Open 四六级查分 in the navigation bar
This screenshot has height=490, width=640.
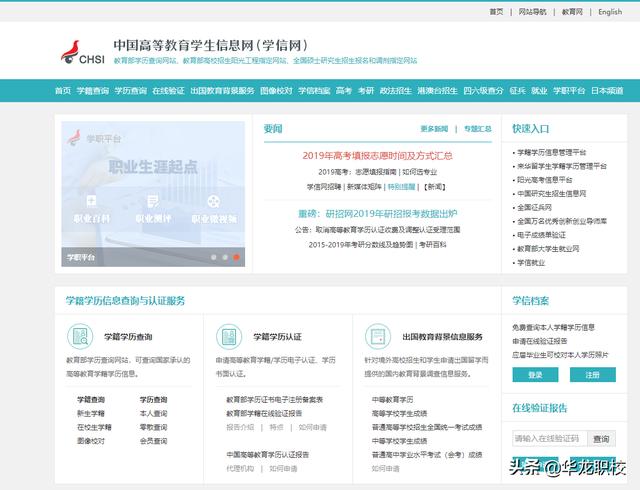[483, 91]
